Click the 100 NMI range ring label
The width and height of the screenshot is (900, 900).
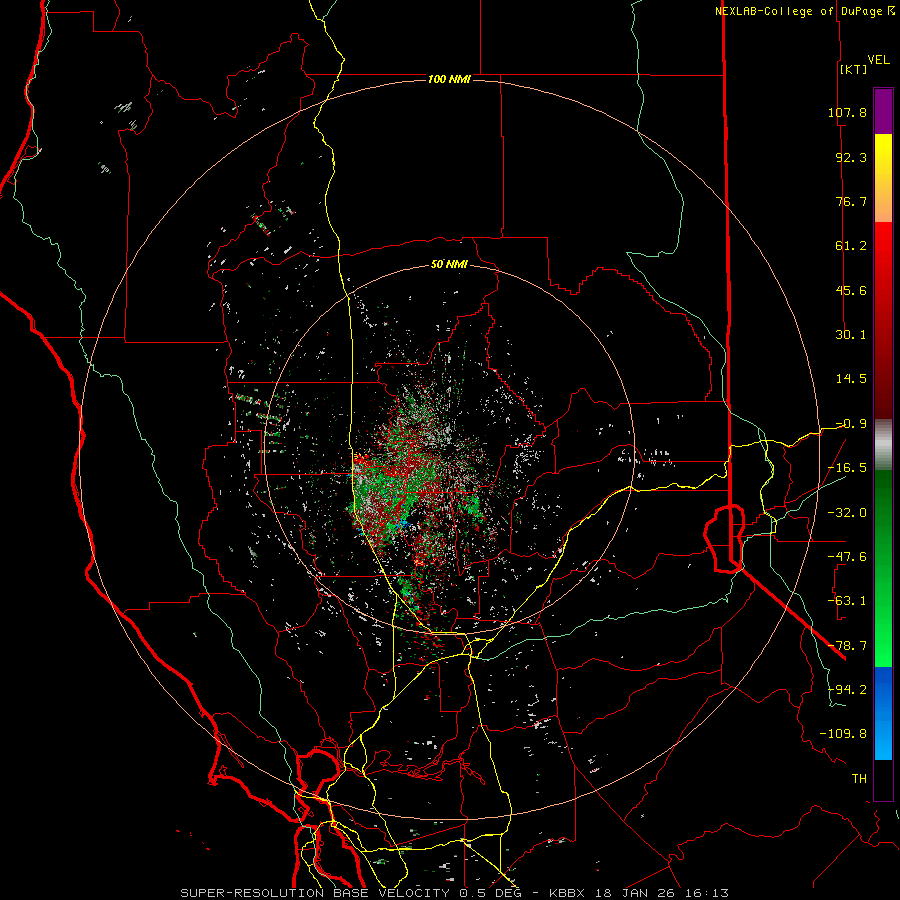pos(449,79)
